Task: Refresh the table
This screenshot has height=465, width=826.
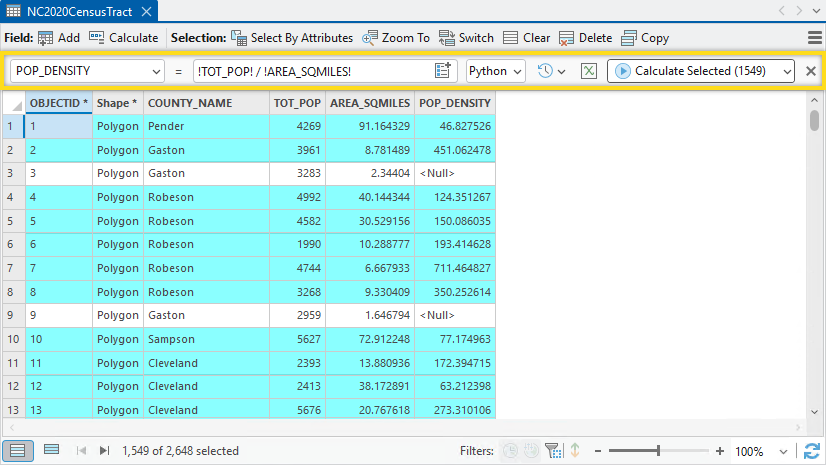Action: (812, 451)
